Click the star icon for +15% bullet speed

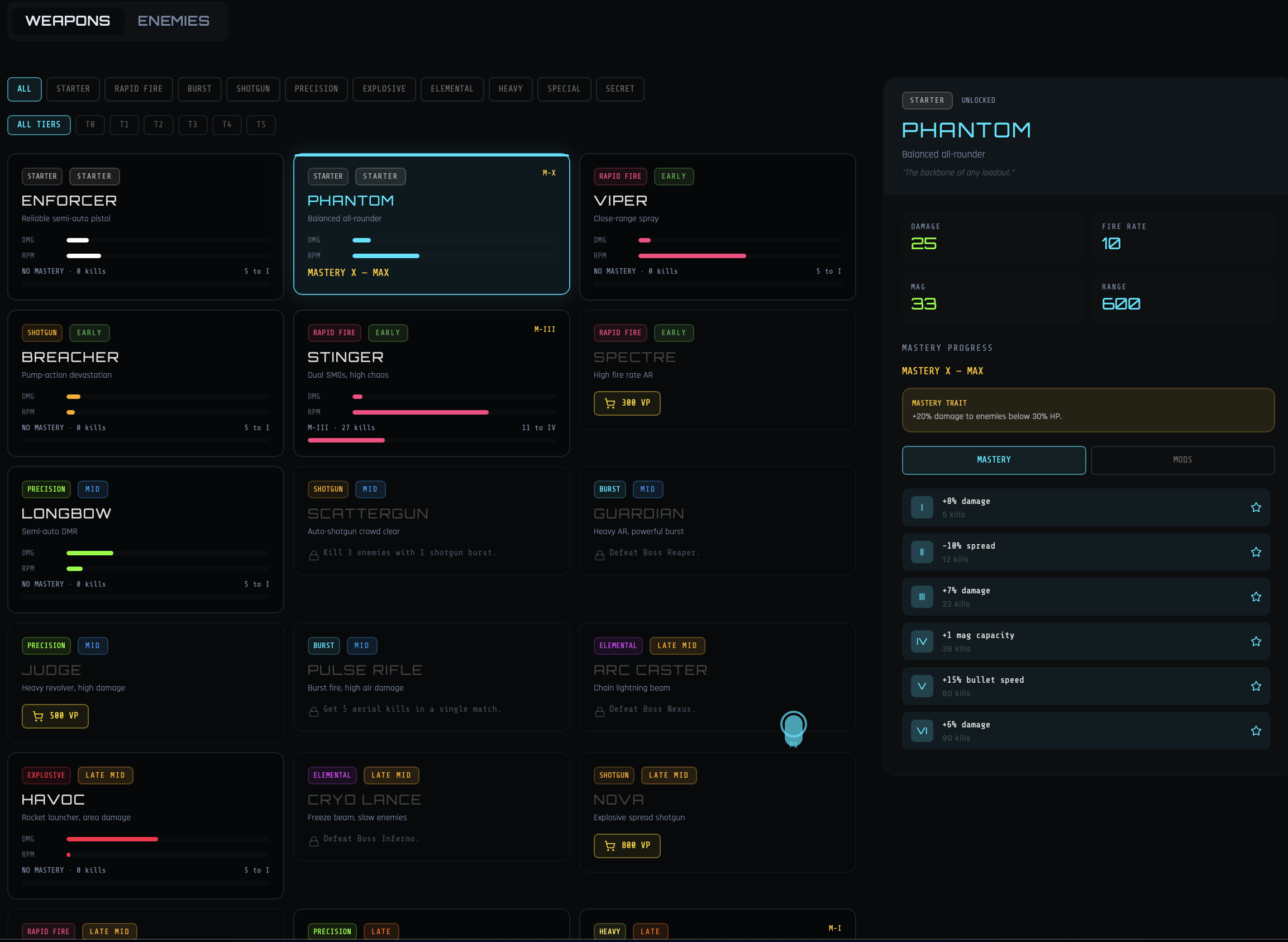1256,686
